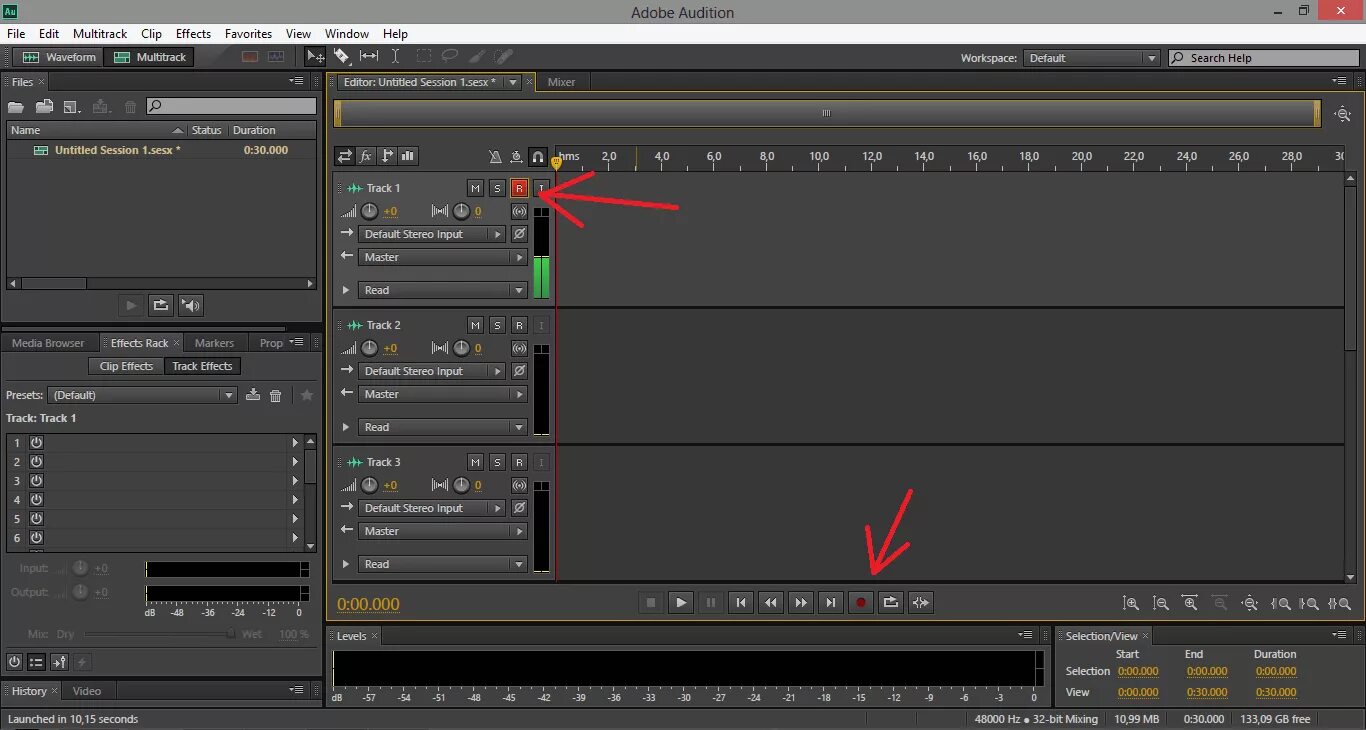
Task: Open Track 2 Default Stereo Input dropdown
Action: [432, 371]
